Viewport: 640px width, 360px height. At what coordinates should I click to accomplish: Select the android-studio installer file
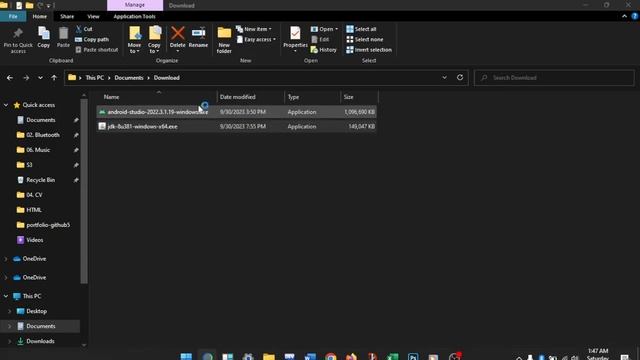237,112
